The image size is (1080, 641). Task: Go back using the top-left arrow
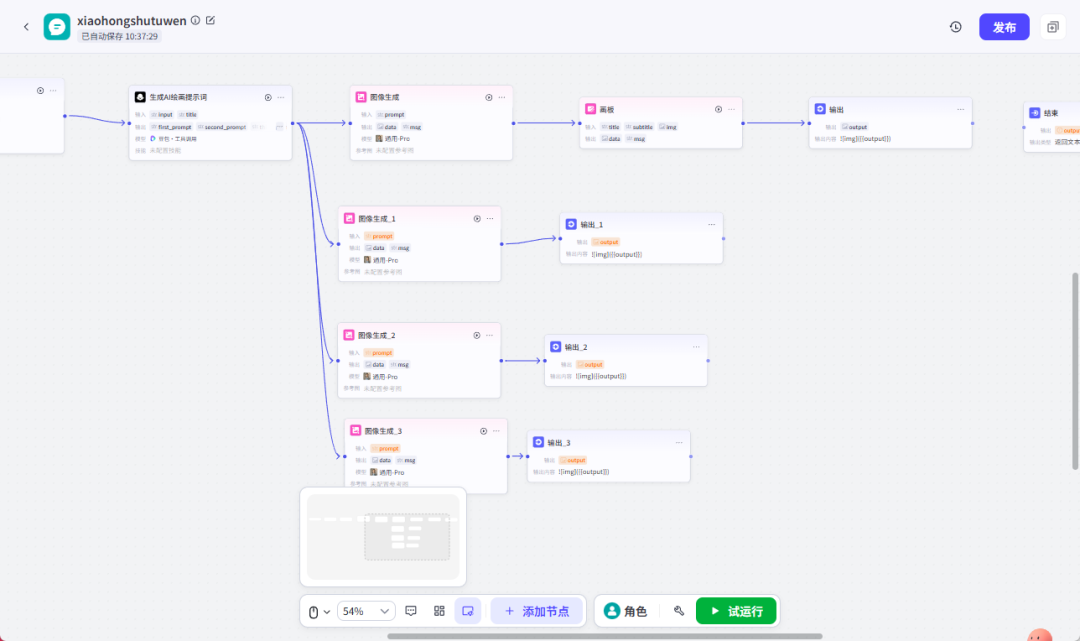click(x=26, y=27)
